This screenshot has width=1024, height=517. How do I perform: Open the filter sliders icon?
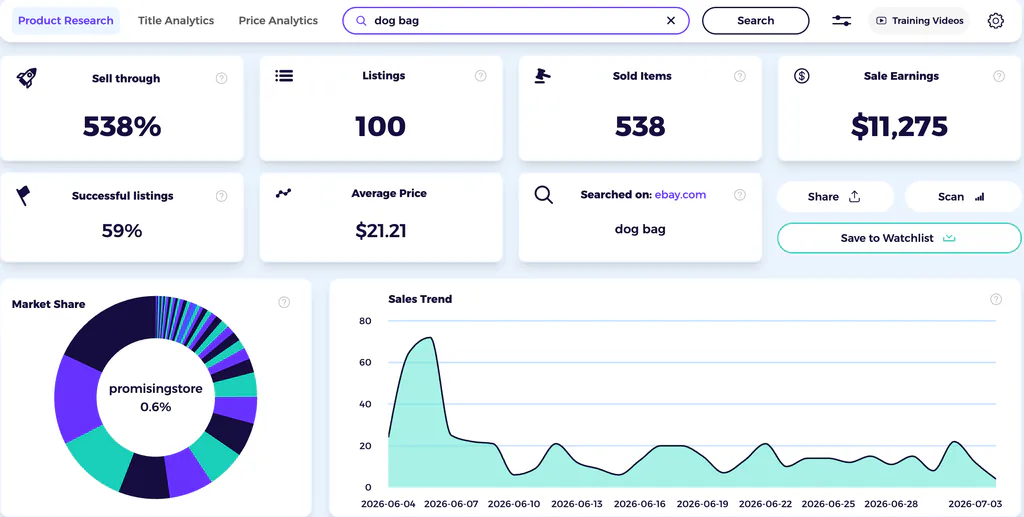841,20
